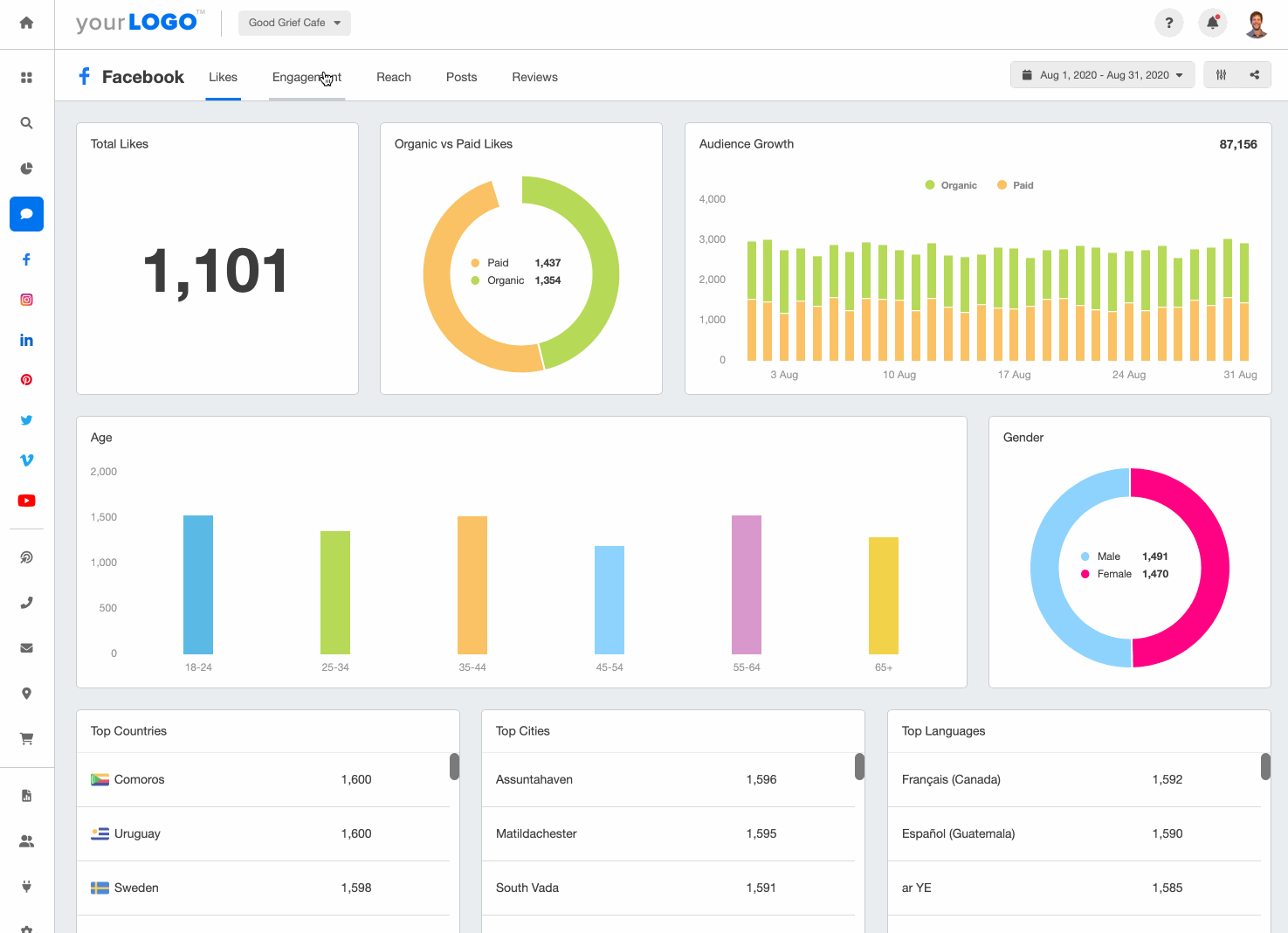
Task: Click the LinkedIn icon in sidebar
Action: pos(26,339)
